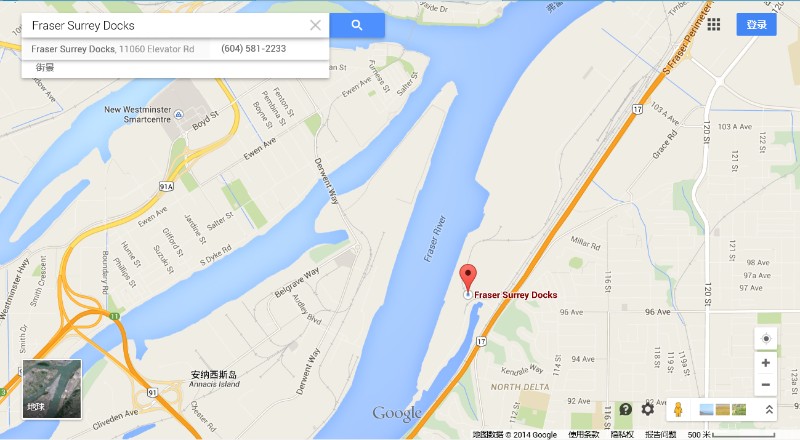Click the blue 登录 sign-in button

(x=756, y=25)
